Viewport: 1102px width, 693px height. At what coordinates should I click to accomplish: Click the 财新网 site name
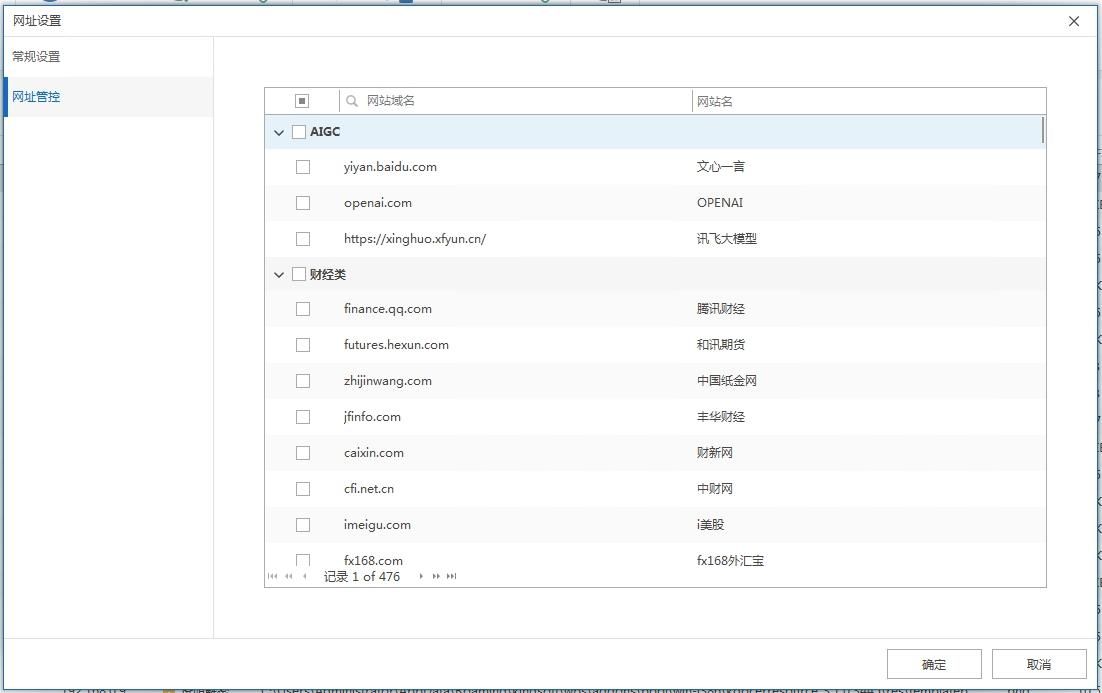pos(715,453)
